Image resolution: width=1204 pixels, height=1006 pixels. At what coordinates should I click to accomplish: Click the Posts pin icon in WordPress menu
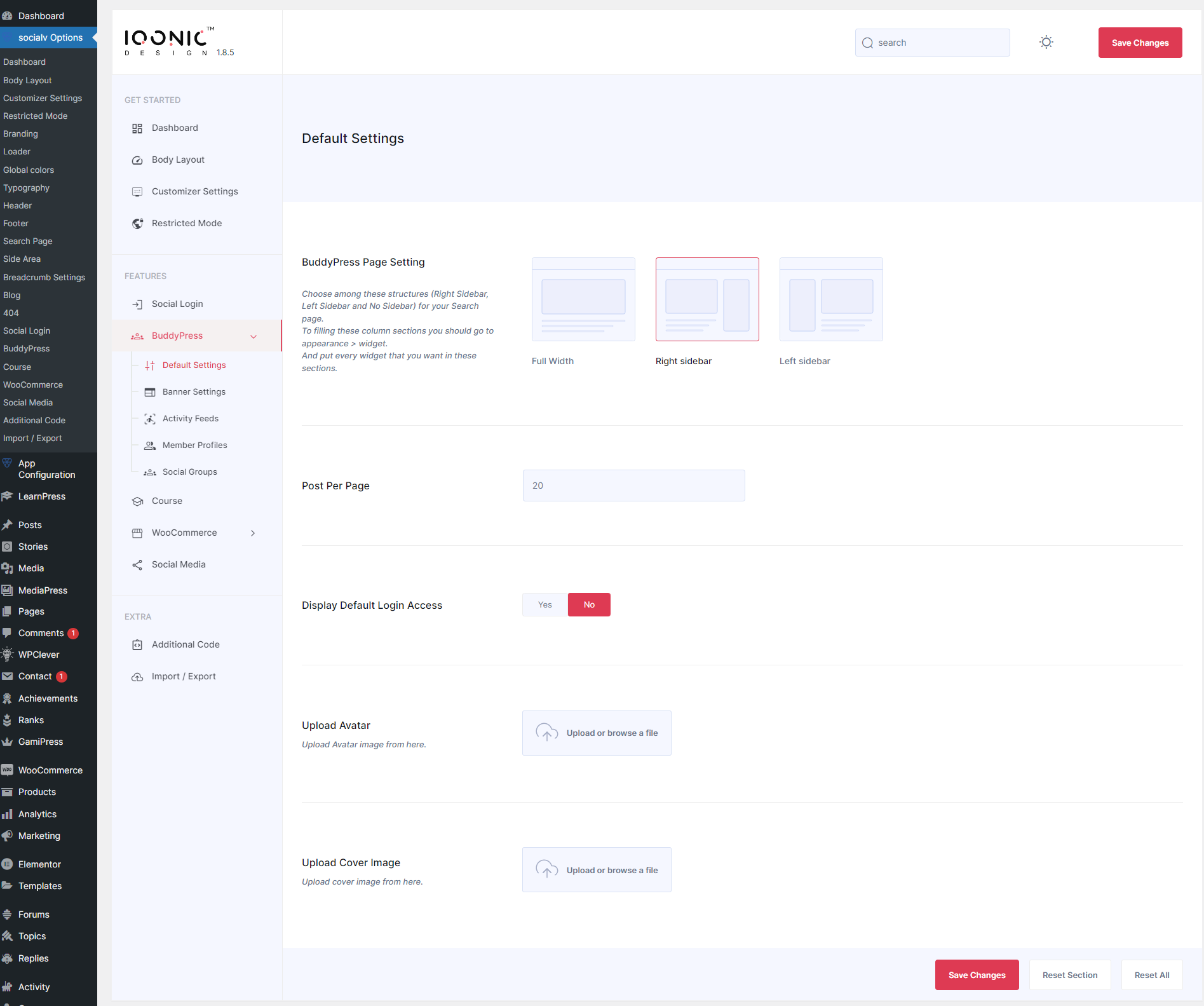[x=8, y=525]
